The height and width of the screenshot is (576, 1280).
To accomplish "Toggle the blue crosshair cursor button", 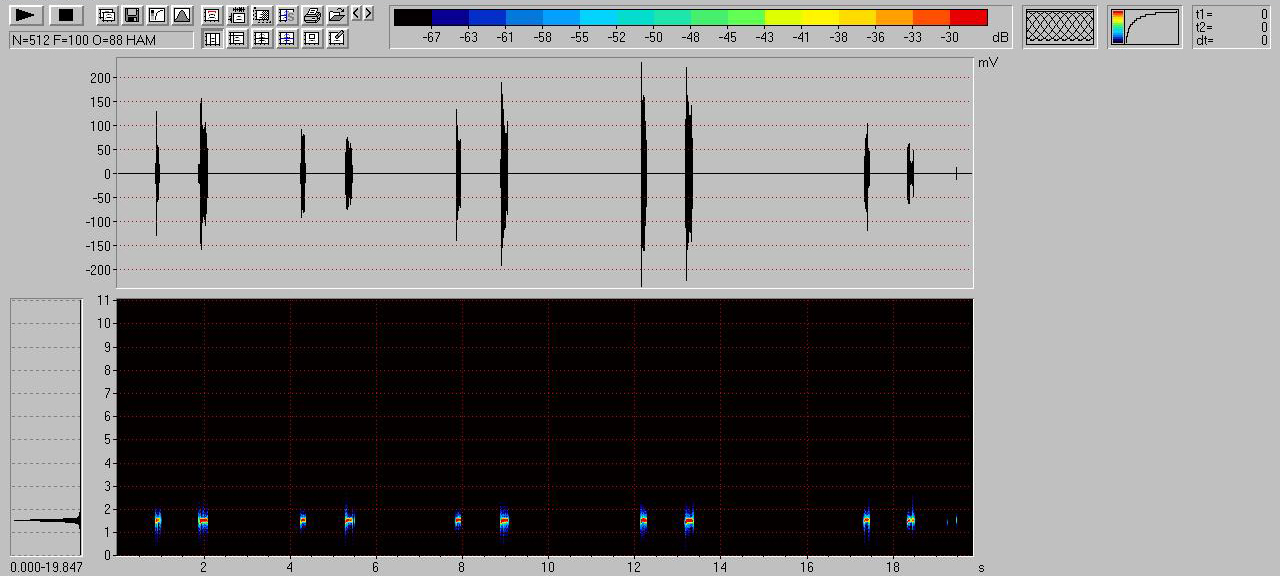I will (x=287, y=38).
